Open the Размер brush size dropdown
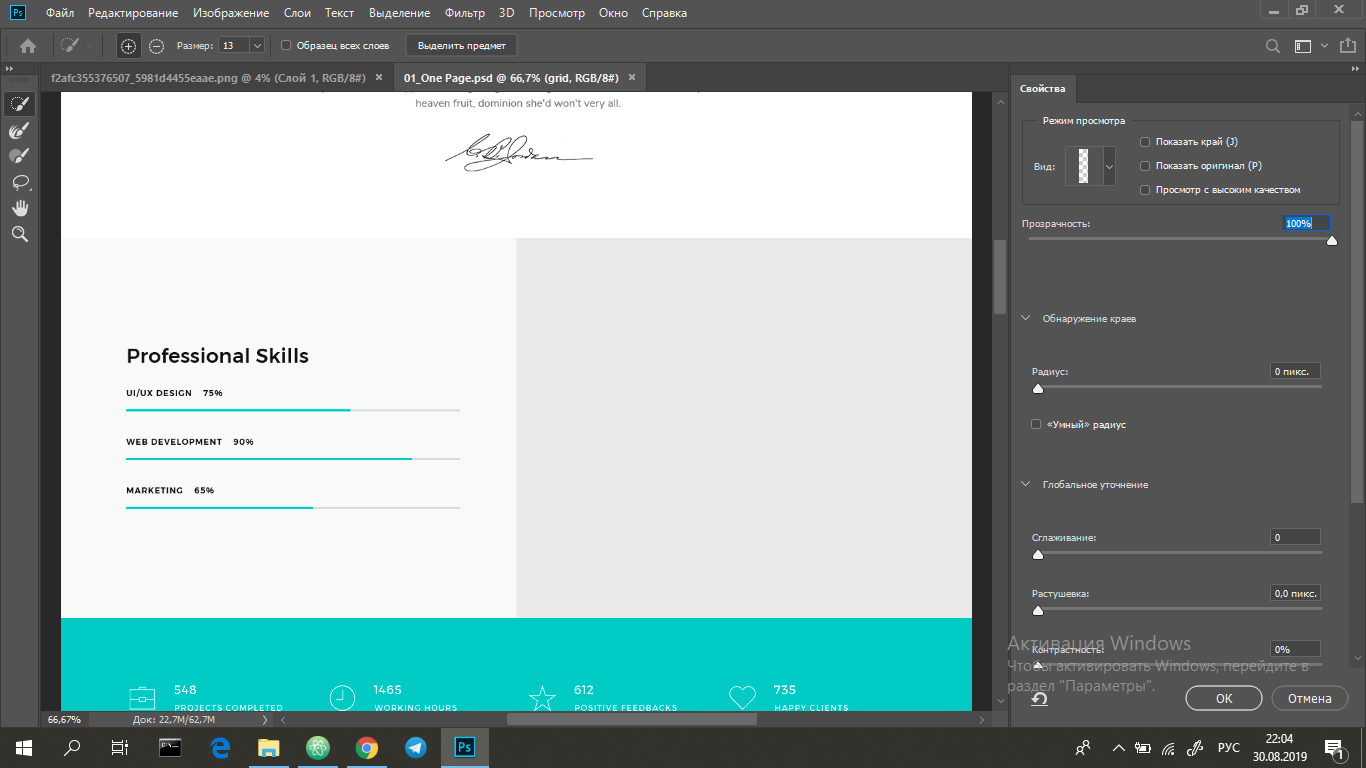This screenshot has height=768, width=1366. [x=257, y=45]
